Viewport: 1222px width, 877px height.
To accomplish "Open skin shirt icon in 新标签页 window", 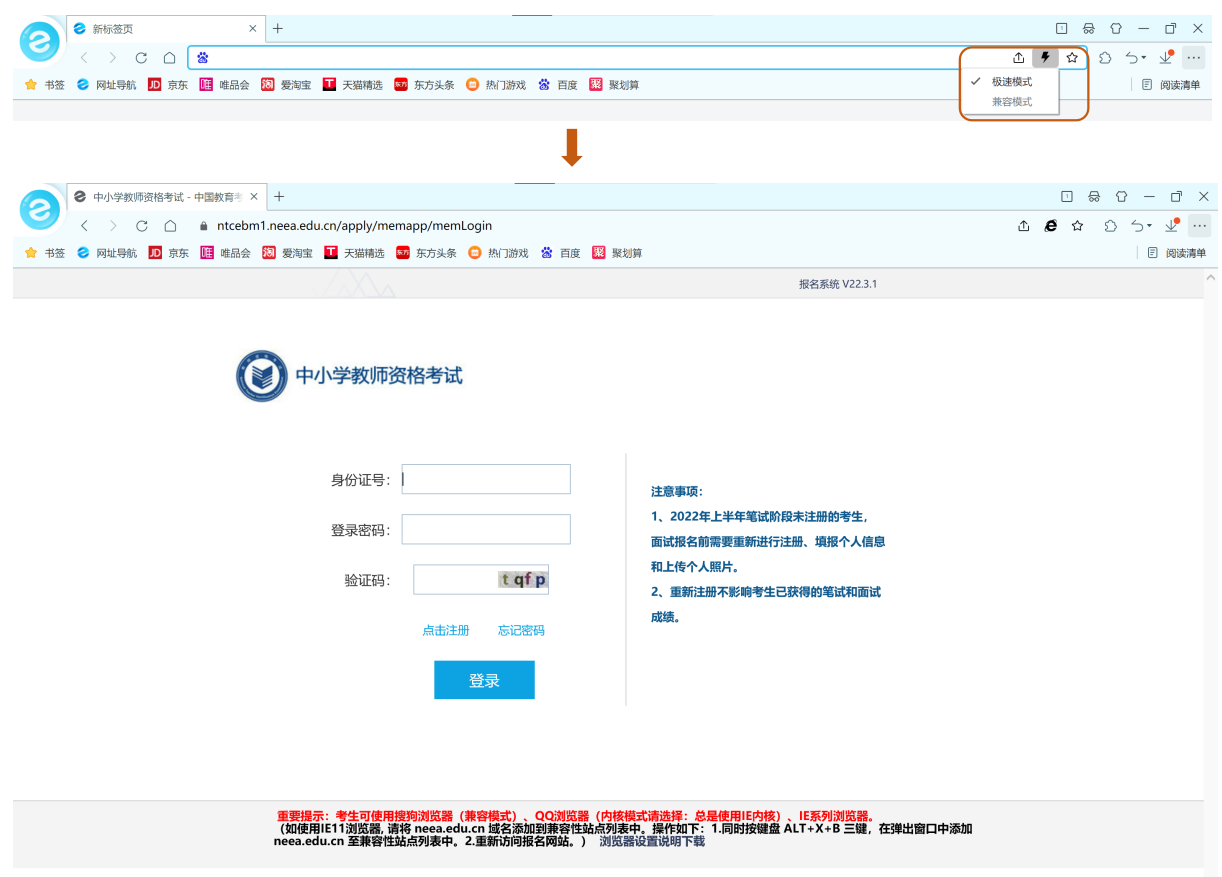I will [x=1116, y=28].
